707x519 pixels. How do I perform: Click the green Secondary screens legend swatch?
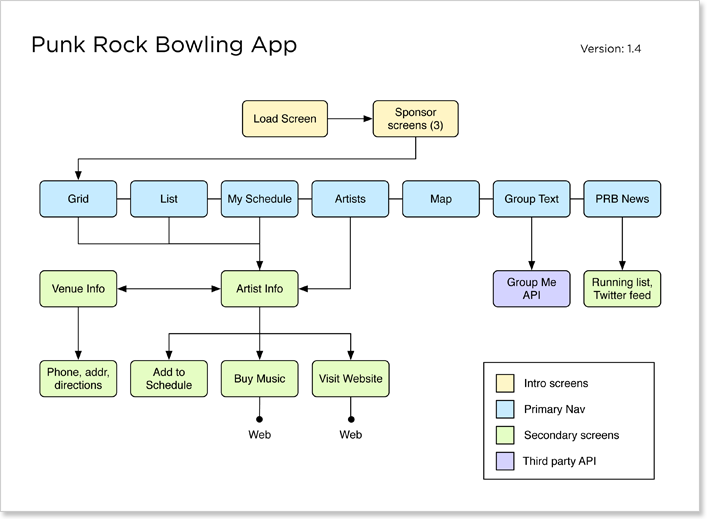[x=505, y=435]
